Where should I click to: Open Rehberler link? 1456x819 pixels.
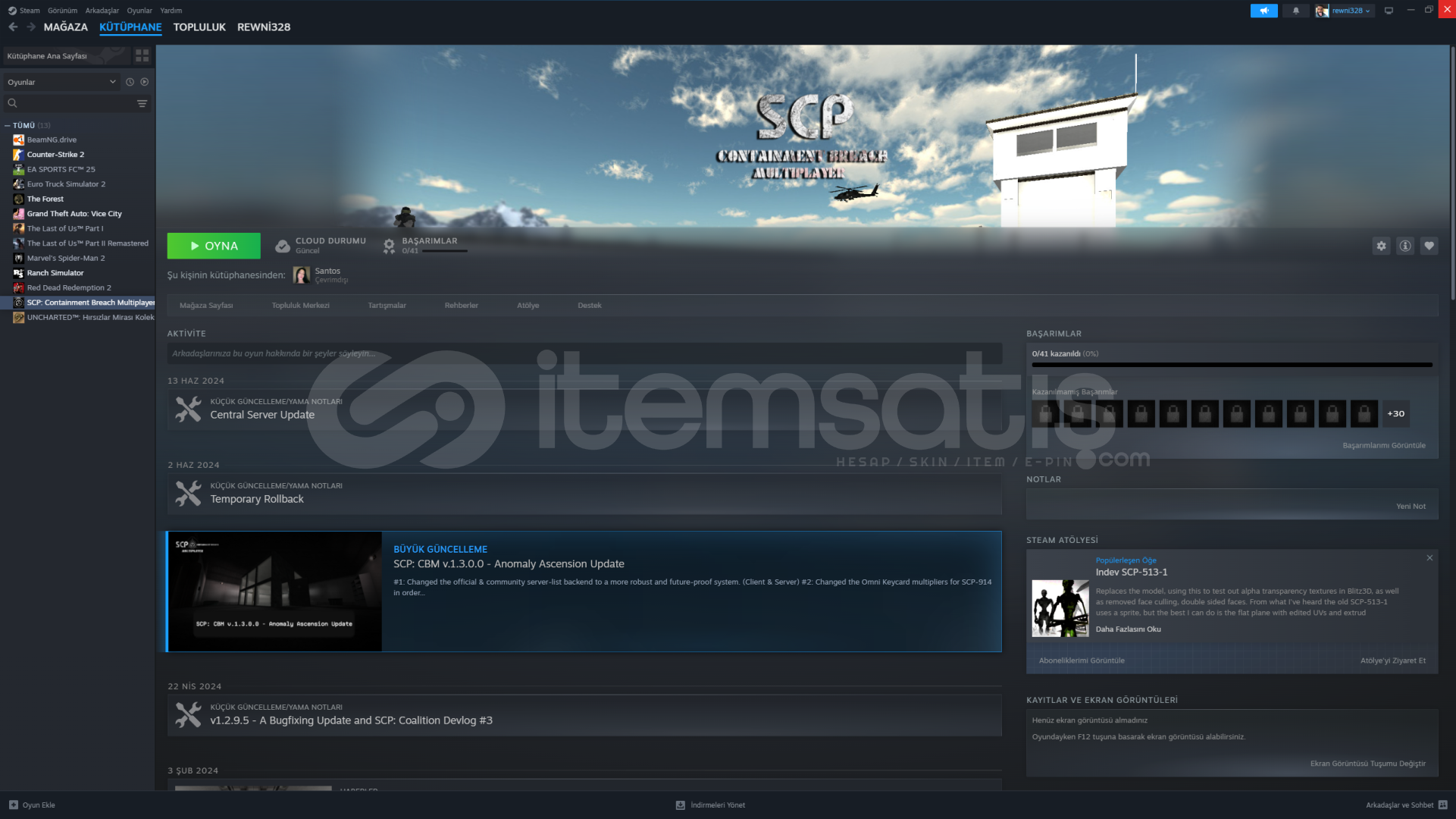[461, 306]
